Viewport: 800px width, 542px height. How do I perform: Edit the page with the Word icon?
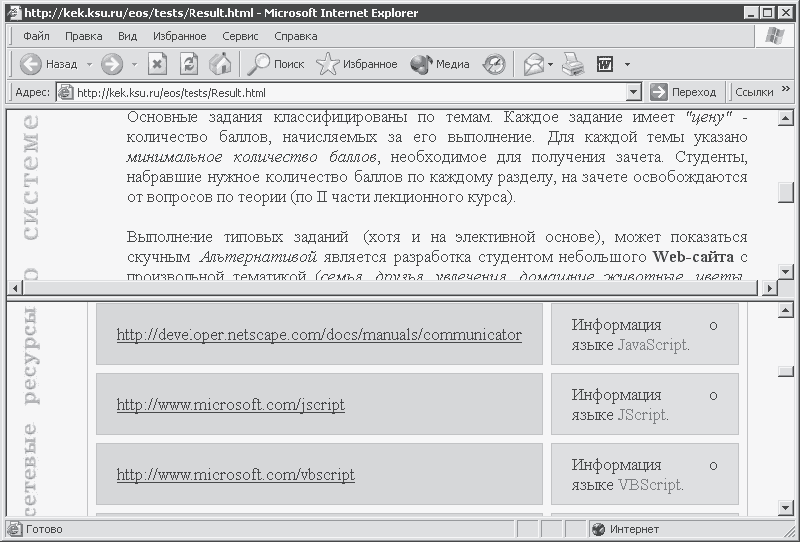[x=605, y=64]
